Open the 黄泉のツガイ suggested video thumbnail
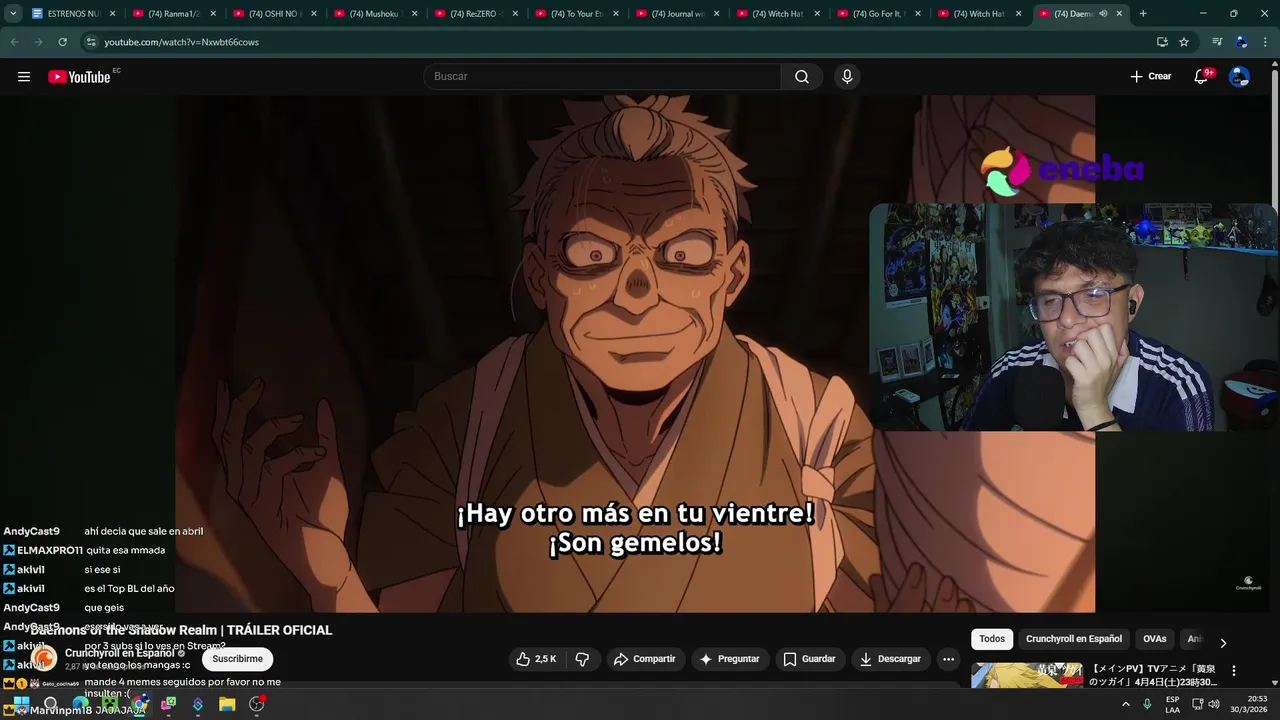 (x=1027, y=676)
